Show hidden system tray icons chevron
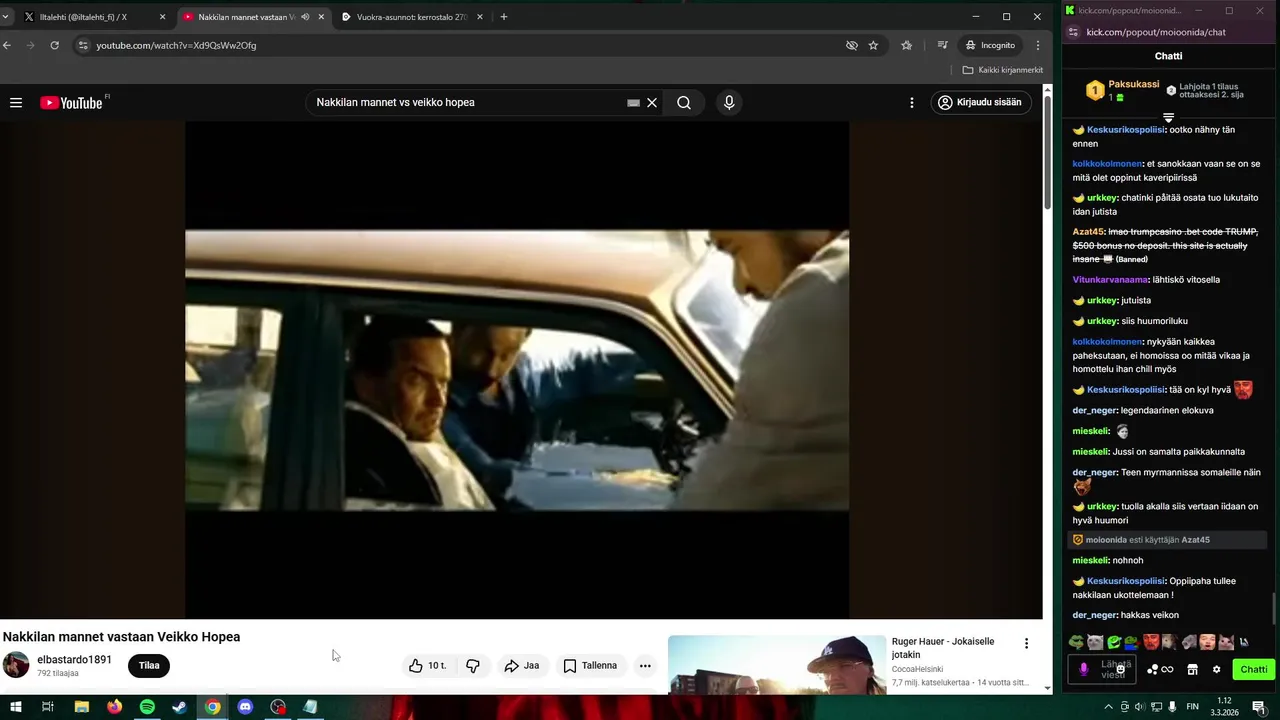Image resolution: width=1280 pixels, height=720 pixels. point(1108,707)
